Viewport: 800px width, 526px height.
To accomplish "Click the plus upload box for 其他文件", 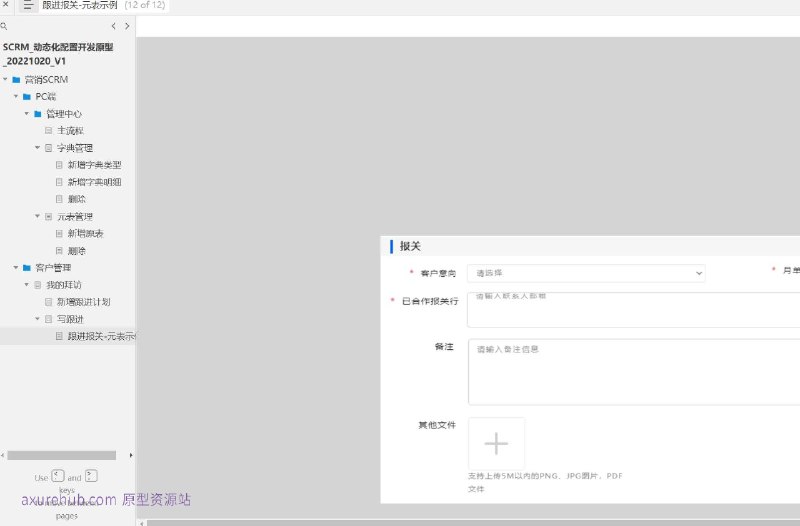I will point(496,443).
